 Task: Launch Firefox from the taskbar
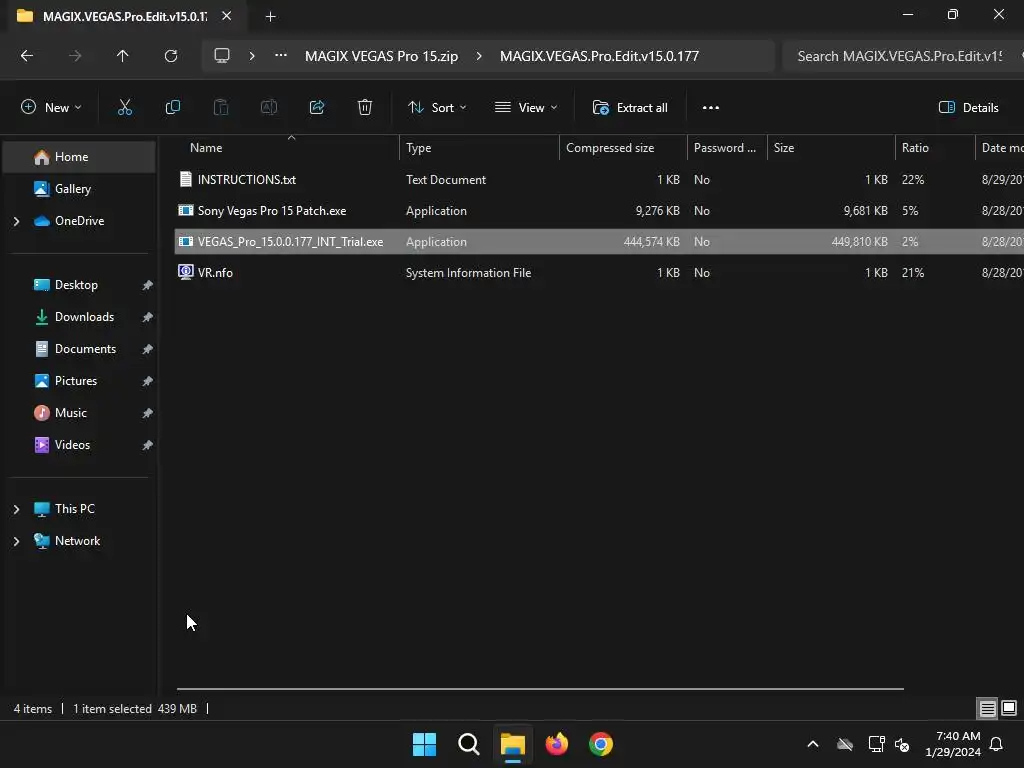coord(557,744)
